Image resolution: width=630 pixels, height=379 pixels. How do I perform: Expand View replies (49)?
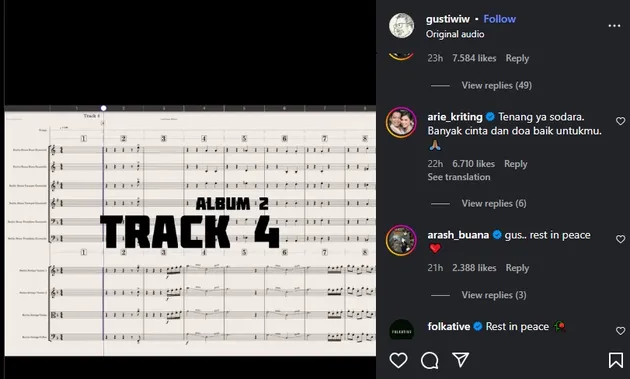click(496, 85)
